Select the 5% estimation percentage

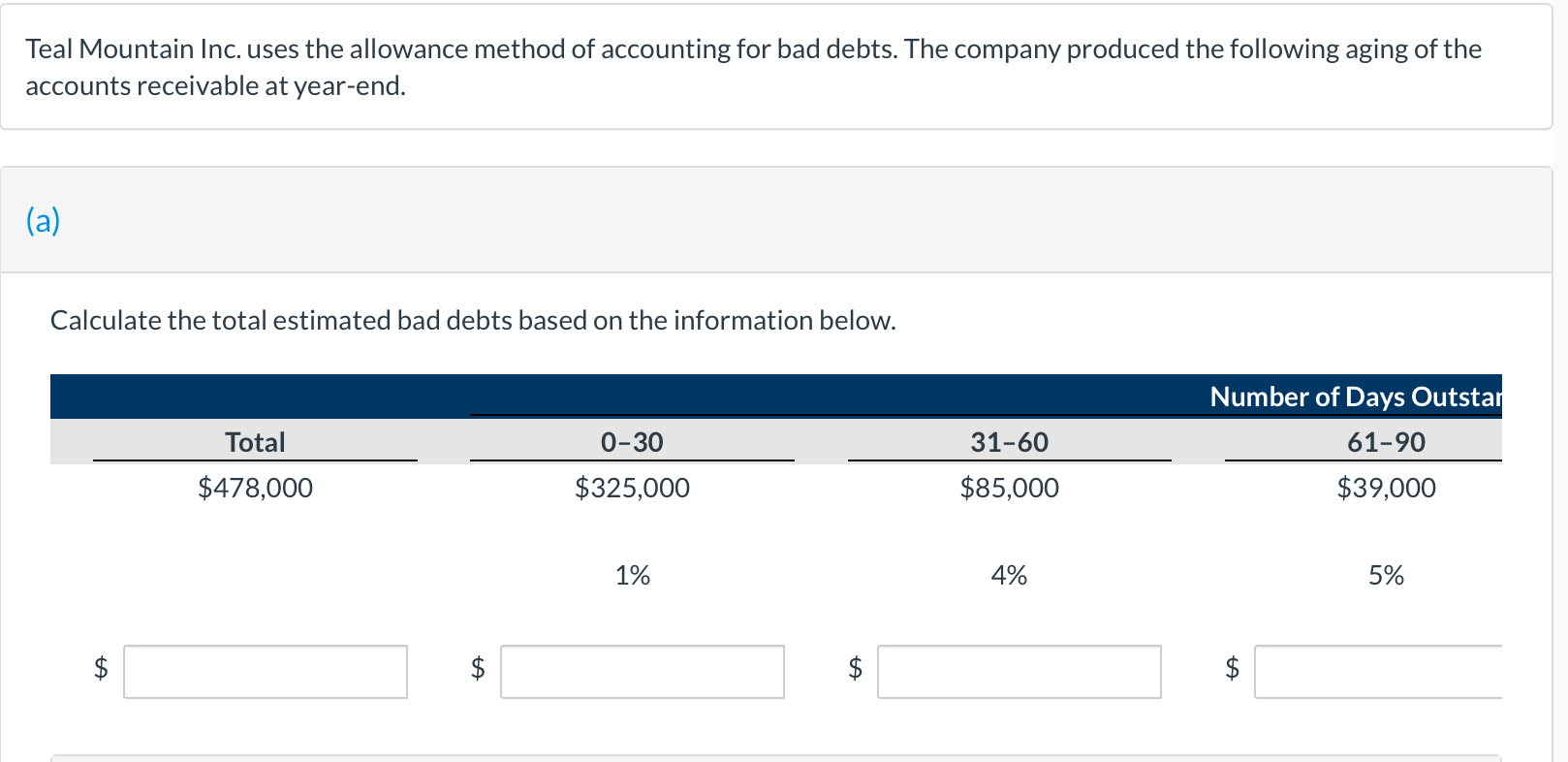coord(1385,575)
